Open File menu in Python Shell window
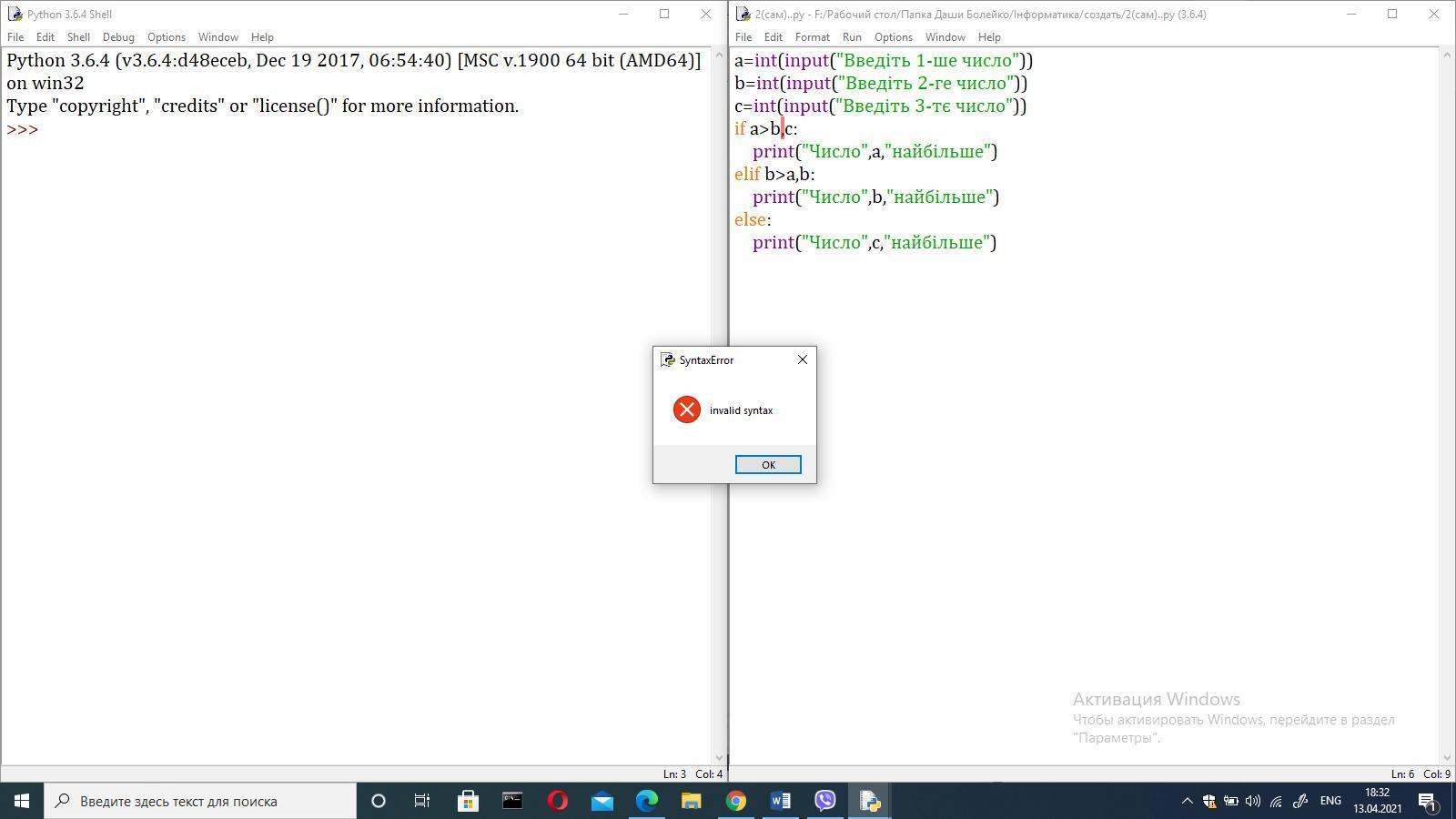Viewport: 1456px width, 819px height. click(x=15, y=37)
